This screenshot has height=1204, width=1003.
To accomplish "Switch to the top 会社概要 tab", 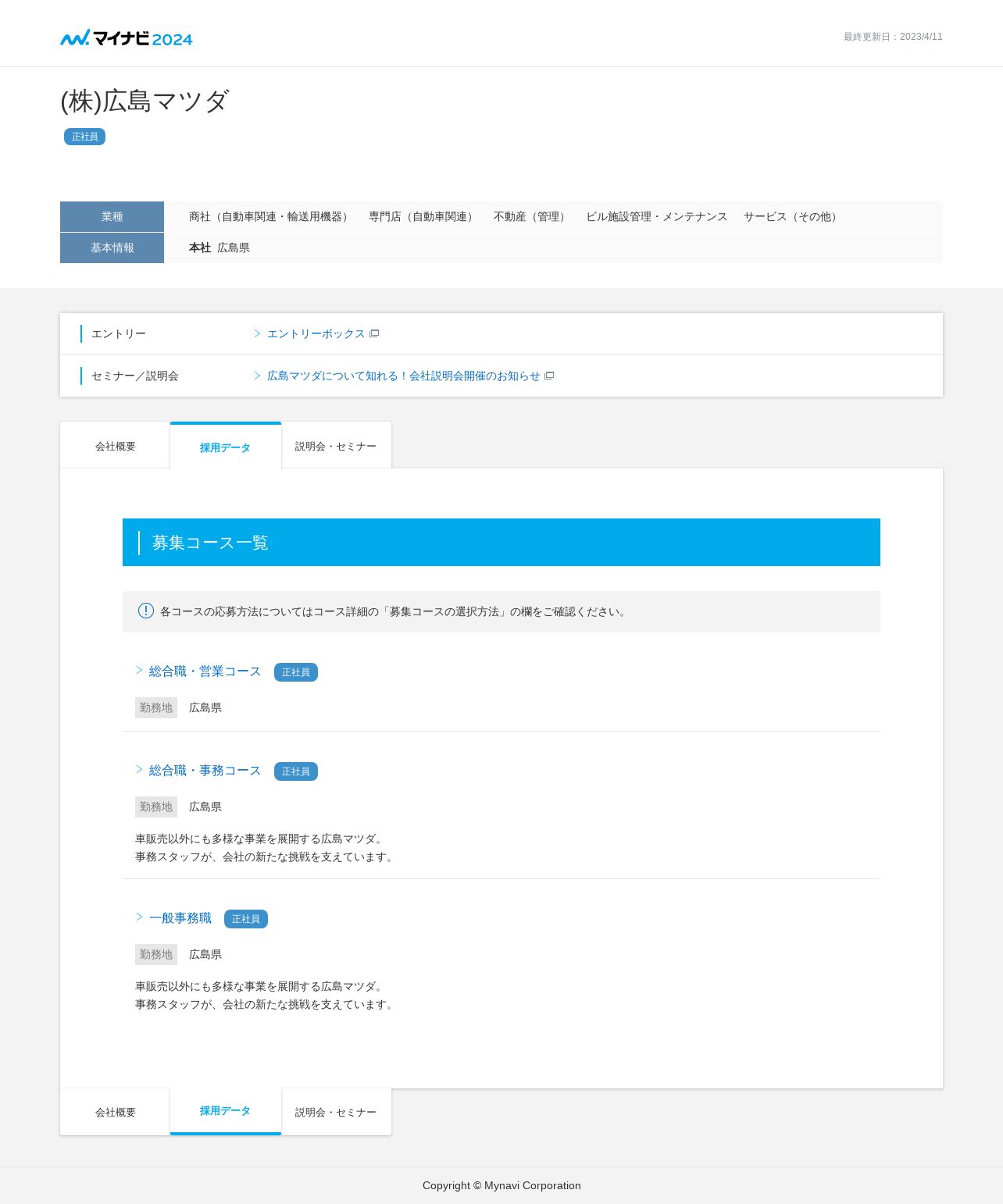I will (x=115, y=446).
